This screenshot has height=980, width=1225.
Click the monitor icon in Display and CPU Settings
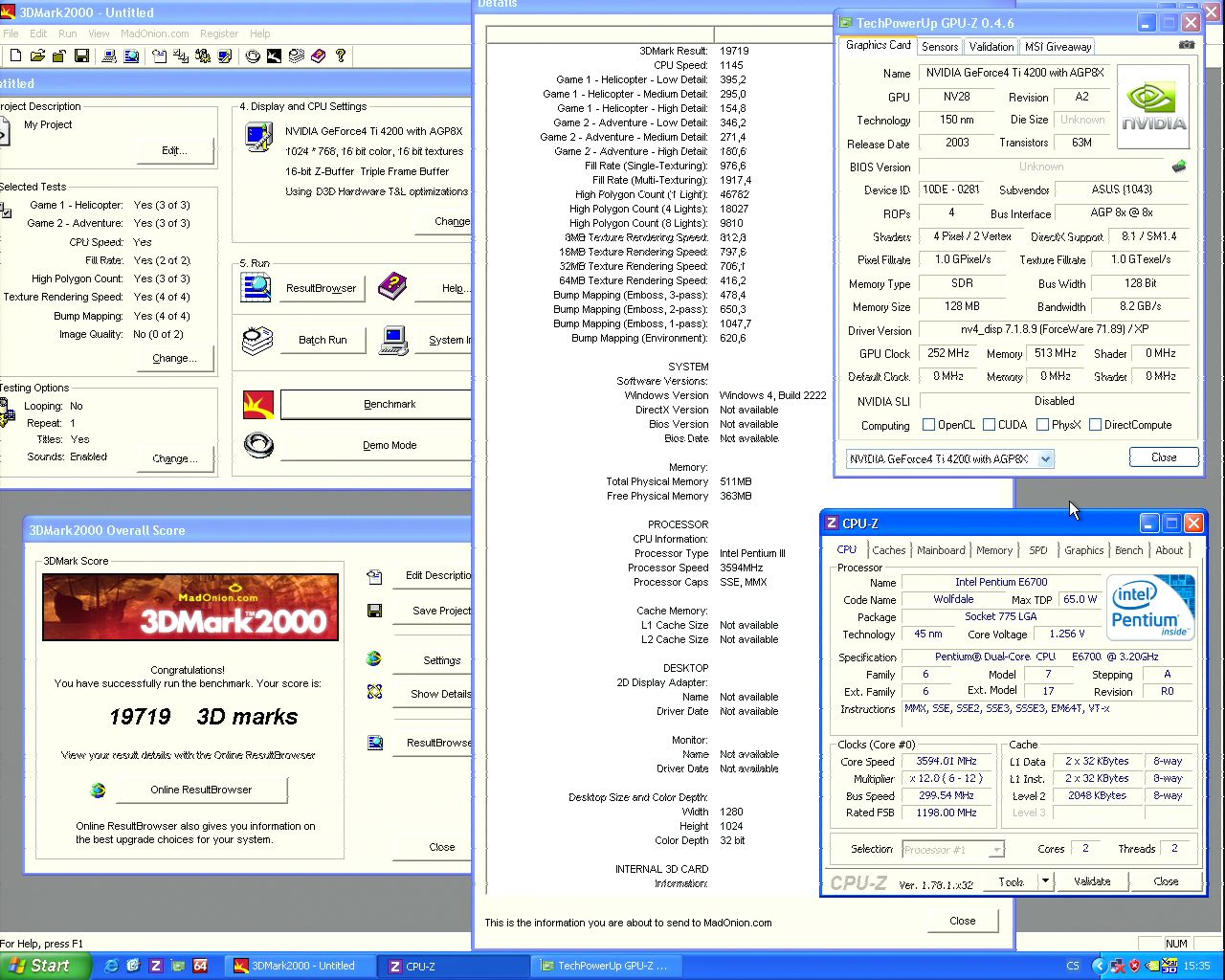click(x=259, y=138)
